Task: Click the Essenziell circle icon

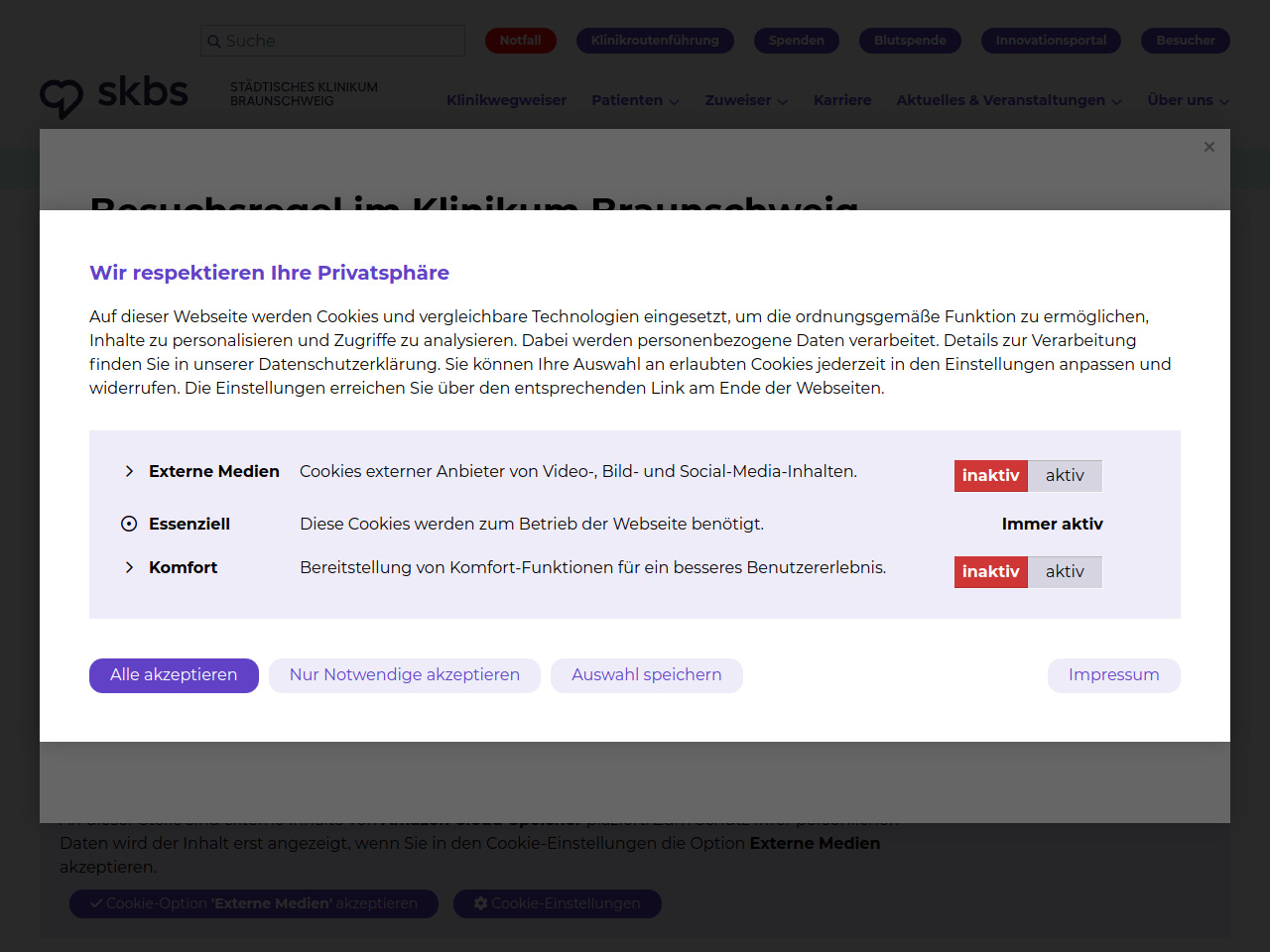Action: [x=129, y=524]
